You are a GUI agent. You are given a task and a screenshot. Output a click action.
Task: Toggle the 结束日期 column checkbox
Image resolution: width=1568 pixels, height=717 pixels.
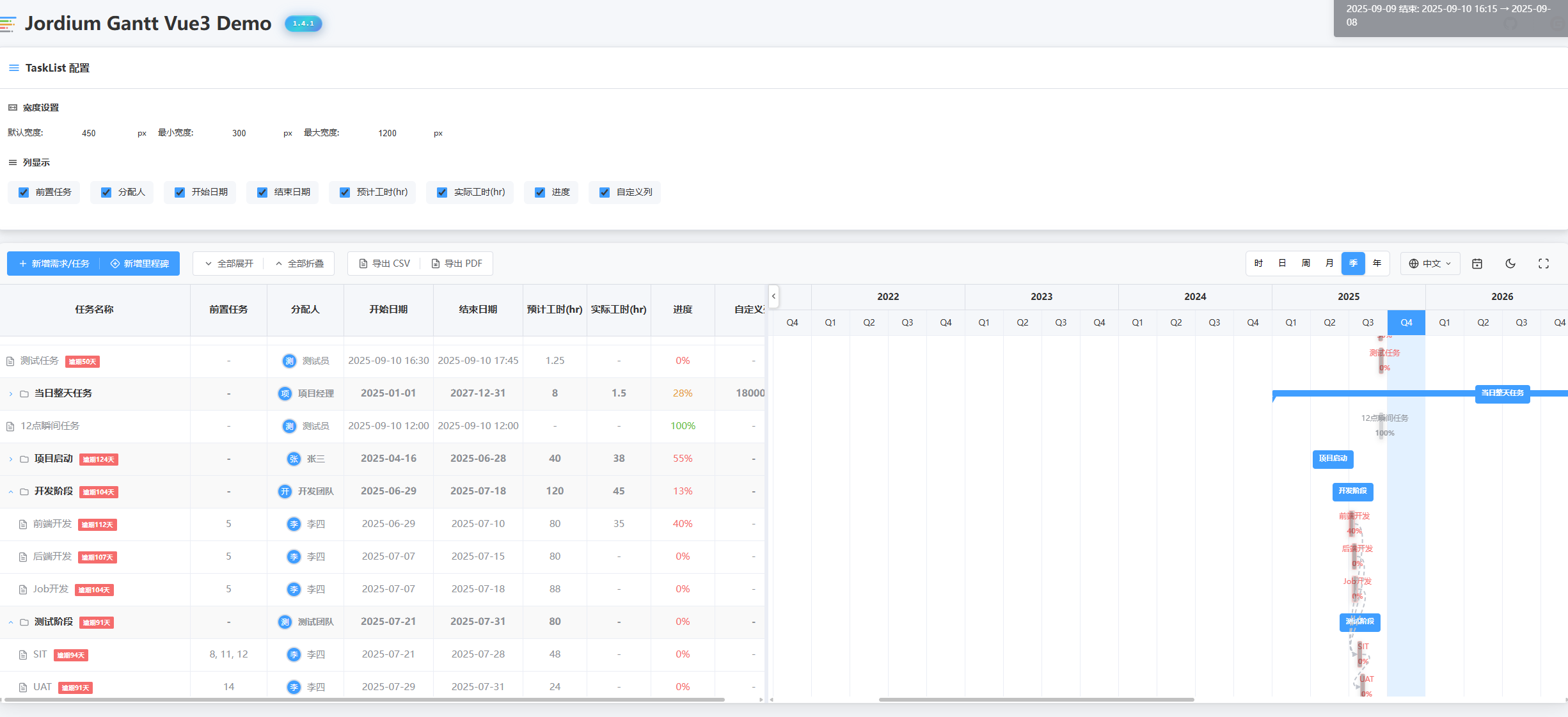pyautogui.click(x=262, y=193)
